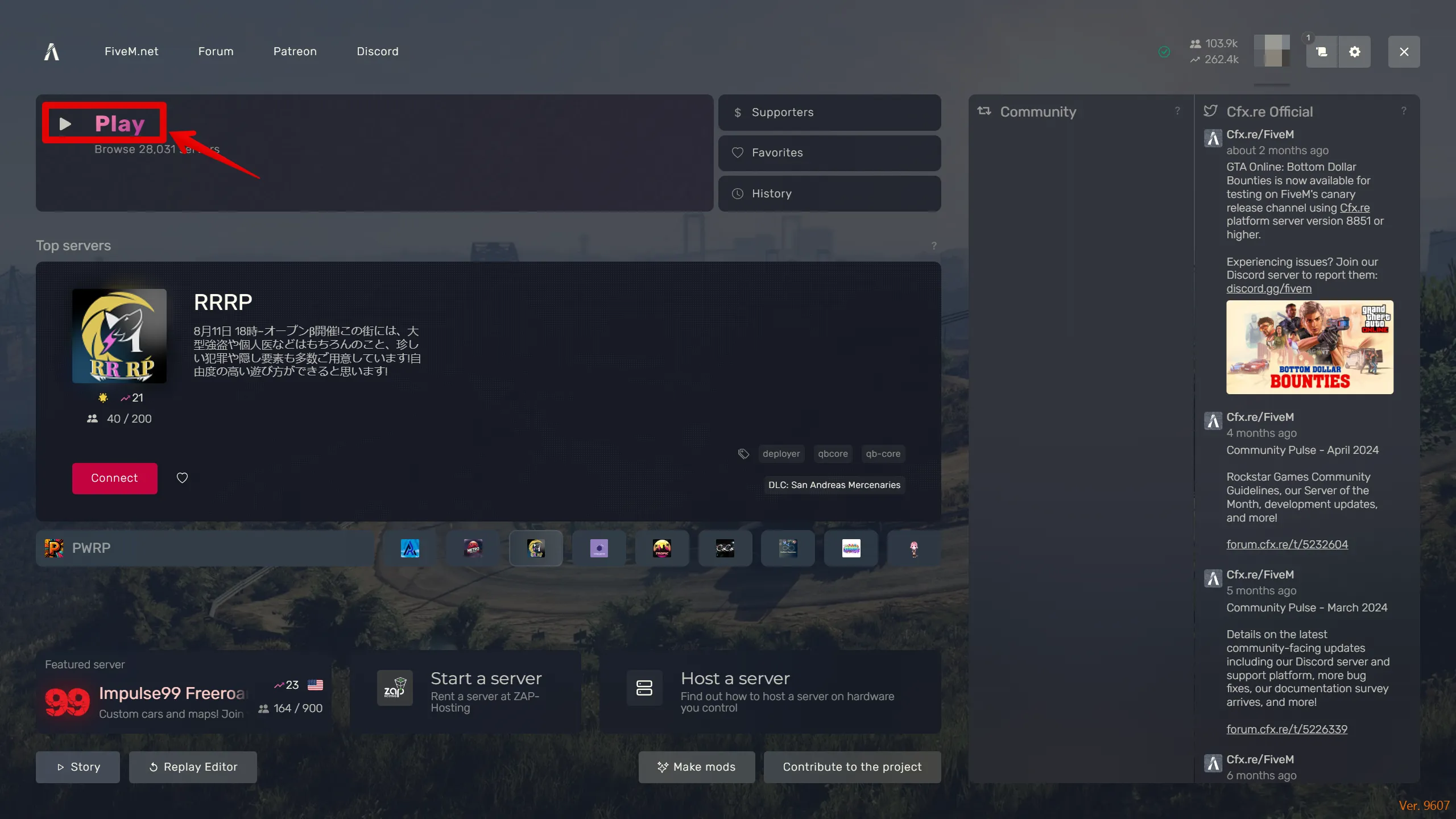Open the Supporters server list
The image size is (1456, 819).
(x=829, y=113)
